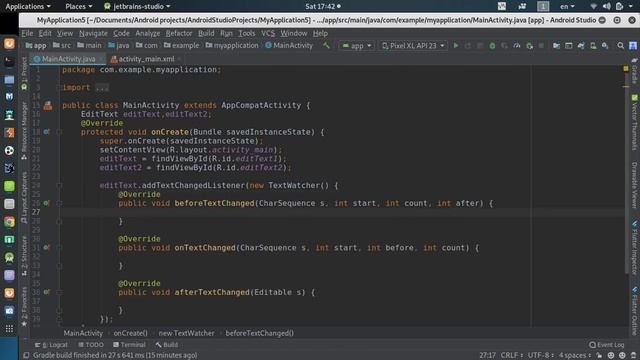This screenshot has height=360, width=640.
Task: Open the UTF-8 encoding selector
Action: 541,355
